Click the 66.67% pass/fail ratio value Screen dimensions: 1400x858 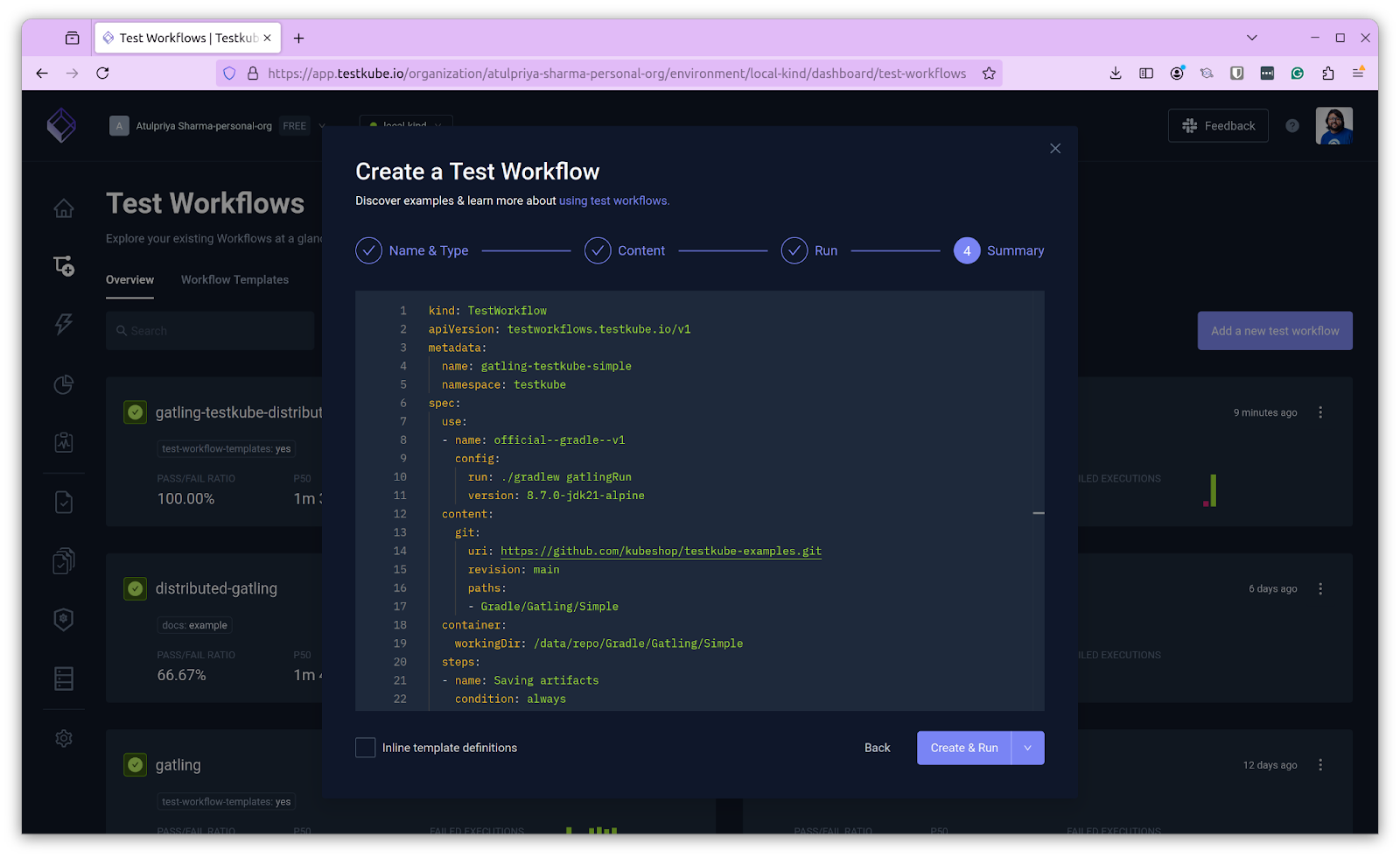tap(181, 675)
